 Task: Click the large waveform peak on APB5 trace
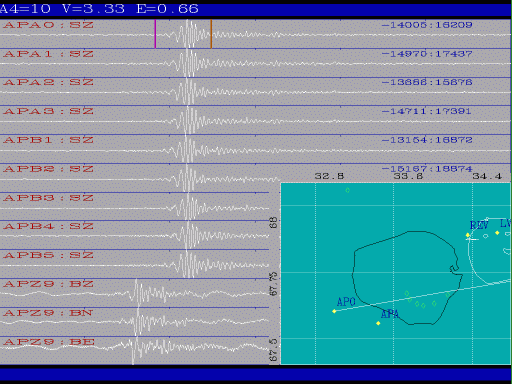[188, 265]
